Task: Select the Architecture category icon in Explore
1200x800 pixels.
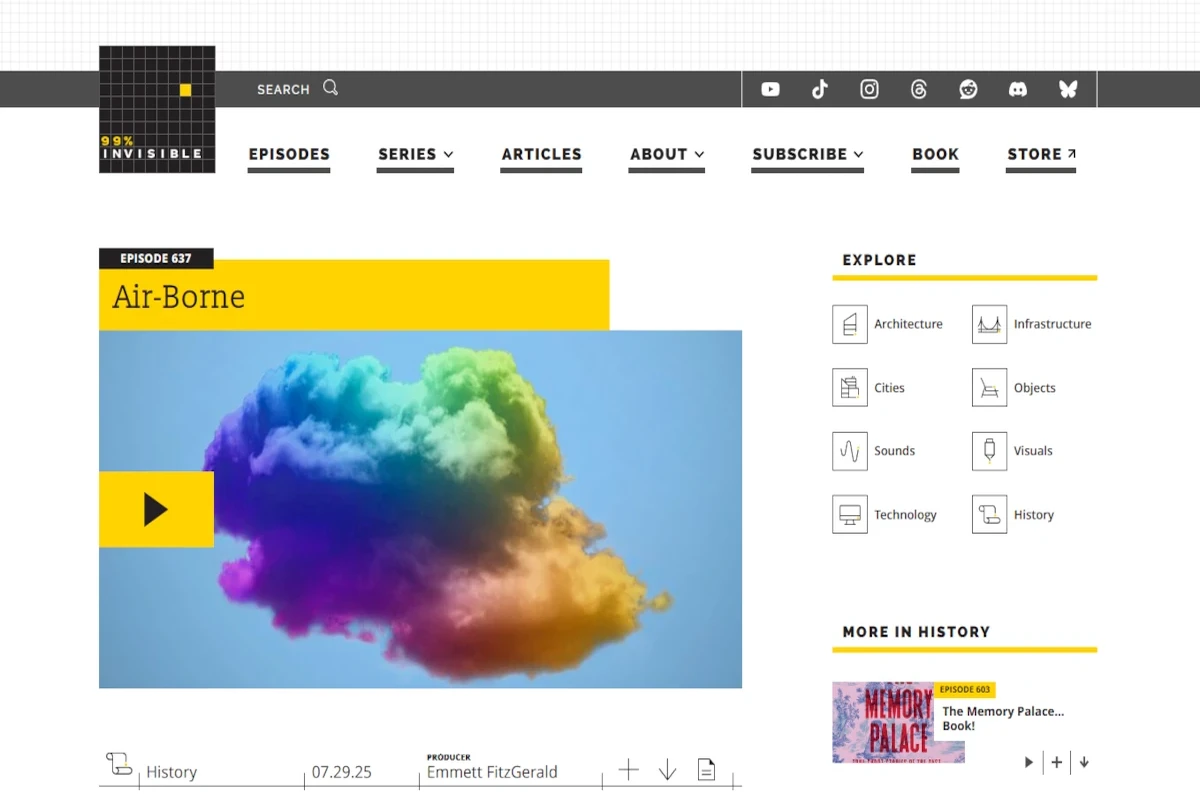Action: 850,324
